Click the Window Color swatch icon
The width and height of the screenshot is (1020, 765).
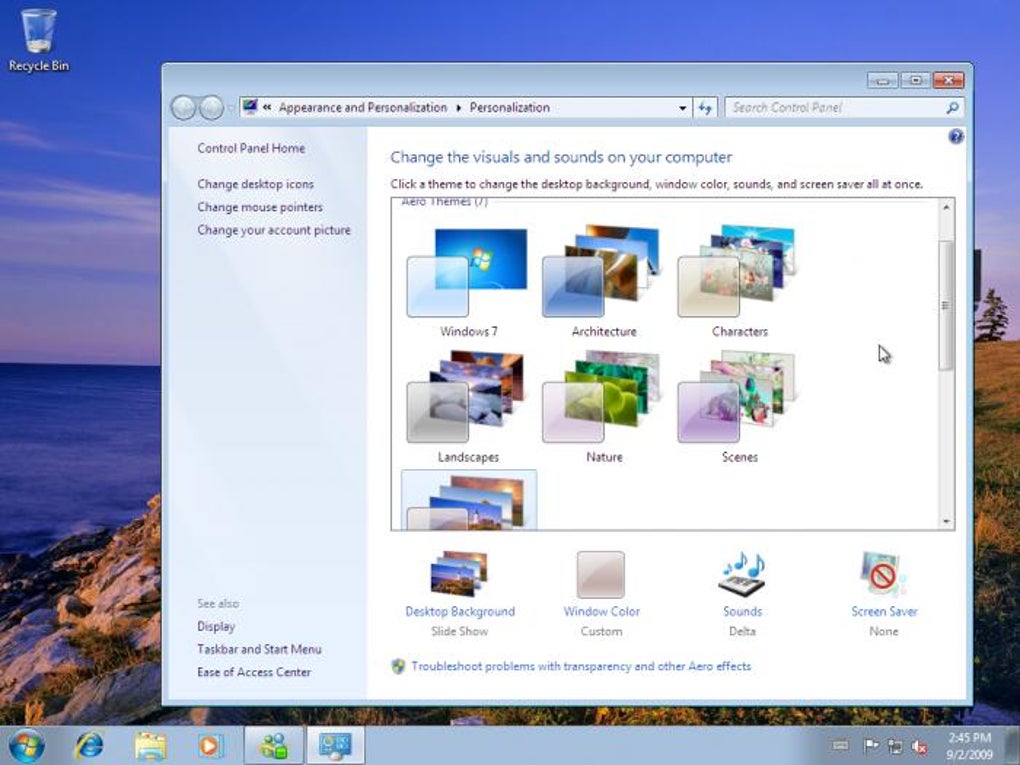(x=600, y=574)
